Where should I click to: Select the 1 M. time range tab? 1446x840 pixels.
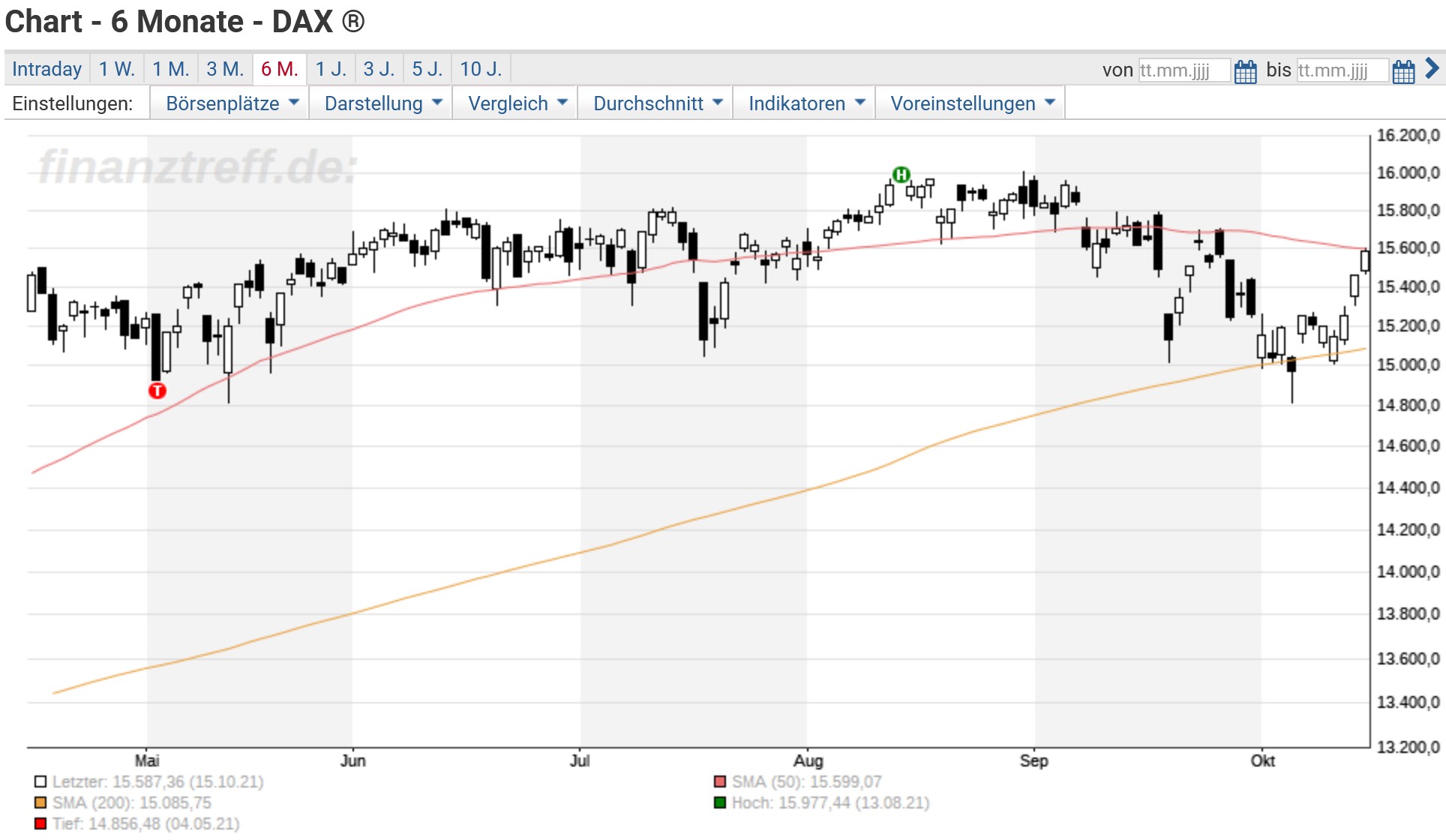point(171,69)
